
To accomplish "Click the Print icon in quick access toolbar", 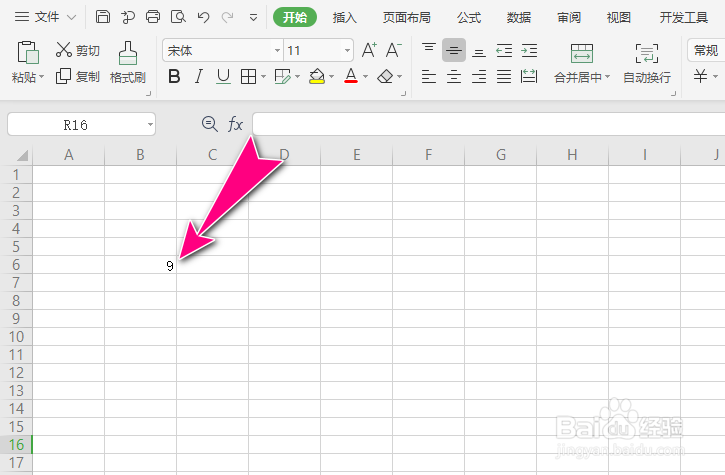I will click(x=153, y=17).
